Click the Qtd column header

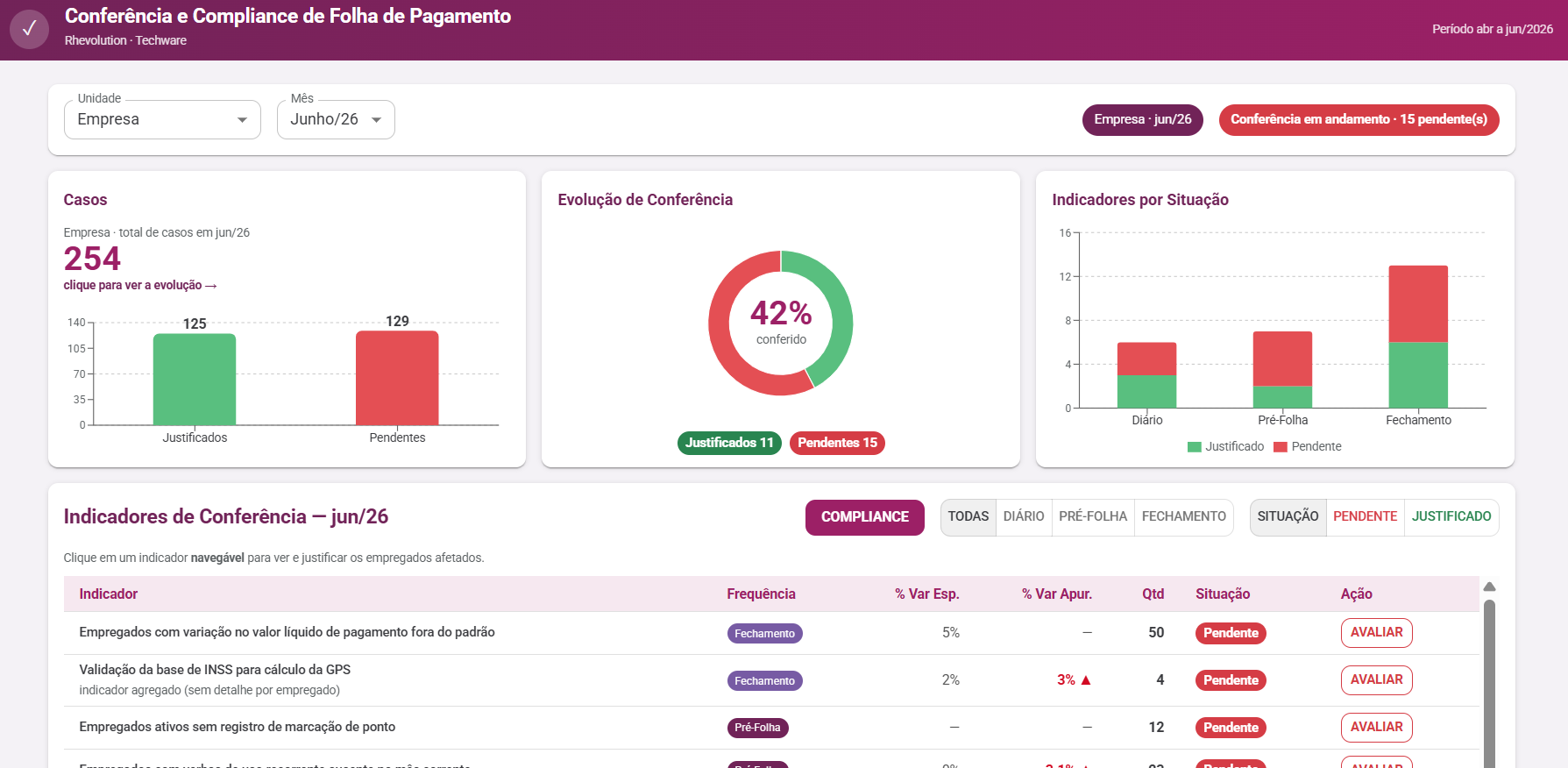click(x=1153, y=594)
